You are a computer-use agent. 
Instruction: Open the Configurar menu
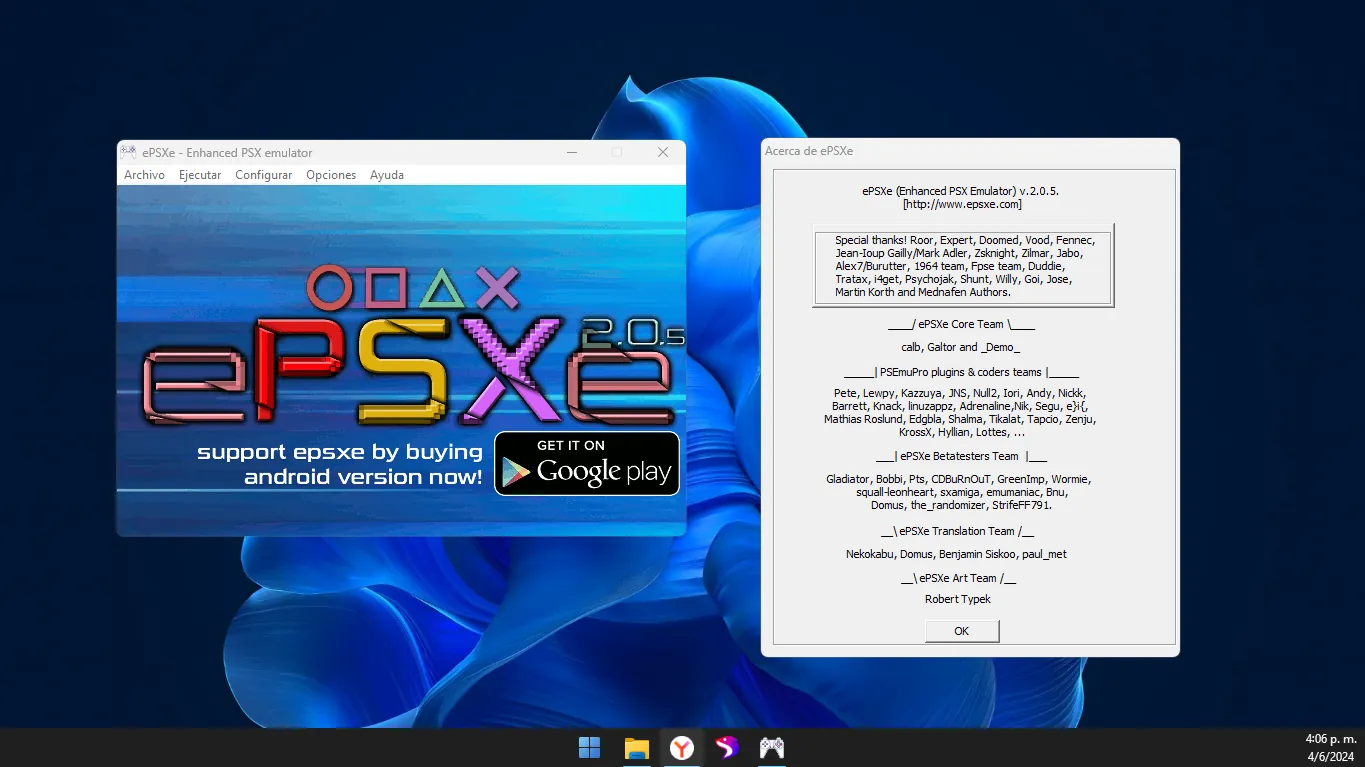point(264,175)
